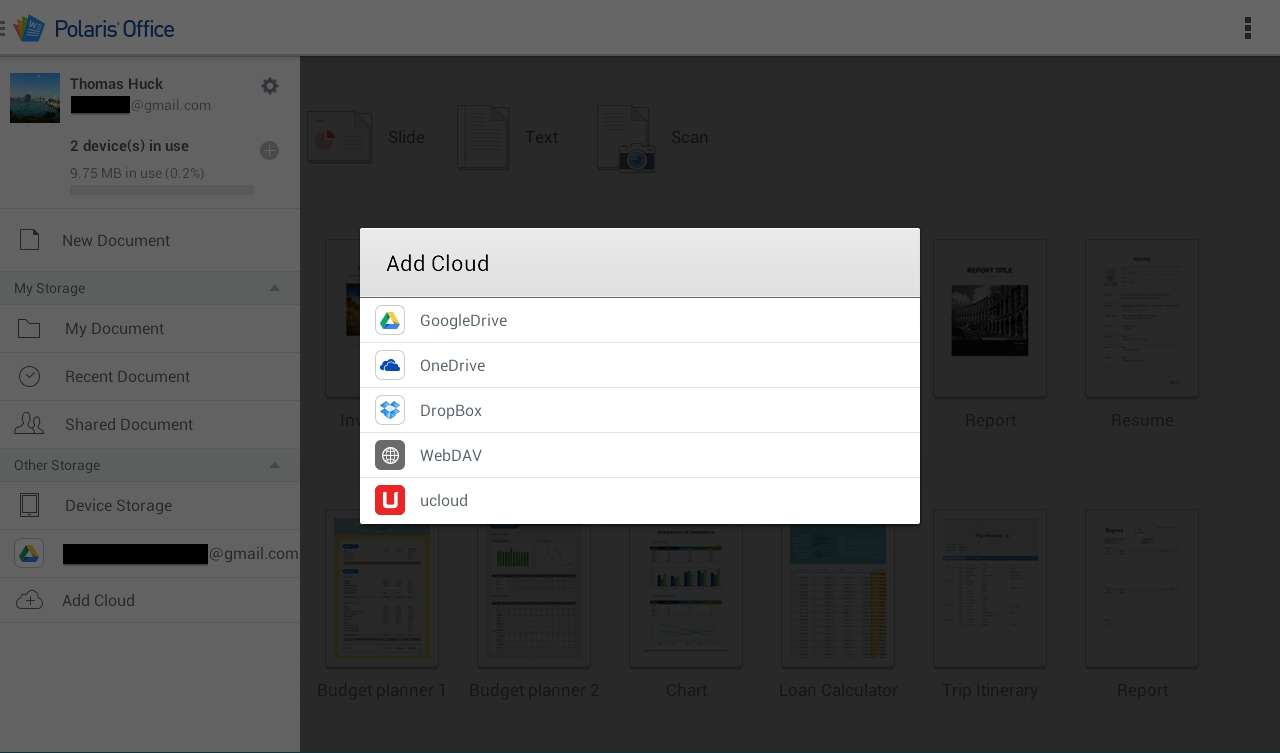Screen dimensions: 1280x753
Task: Click the Add Cloud cloud-plus icon
Action: [x=30, y=601]
